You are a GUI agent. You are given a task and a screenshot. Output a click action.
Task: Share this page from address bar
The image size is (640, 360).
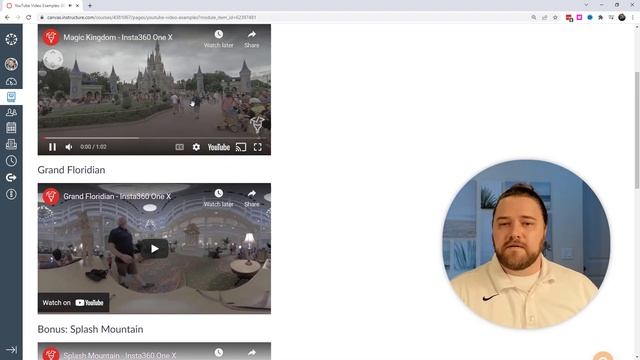[544, 18]
